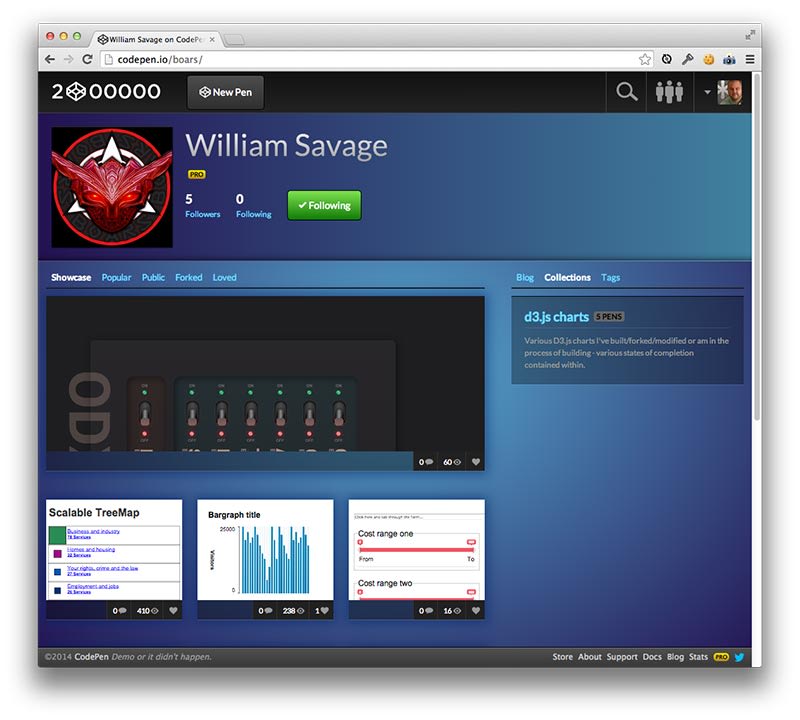Open the d3.js charts collection
Image resolution: width=800 pixels, height=720 pixels.
click(556, 317)
